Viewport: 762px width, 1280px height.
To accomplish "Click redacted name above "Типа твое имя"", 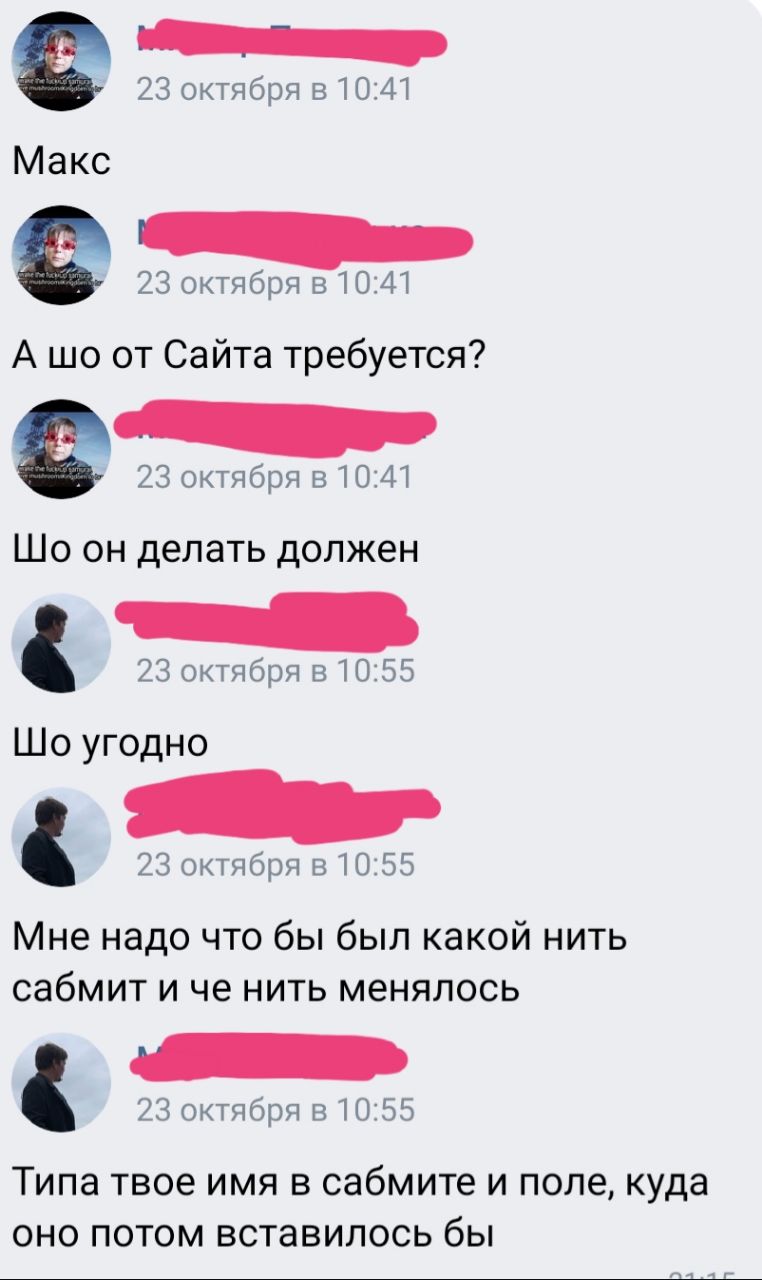I will click(x=271, y=1056).
